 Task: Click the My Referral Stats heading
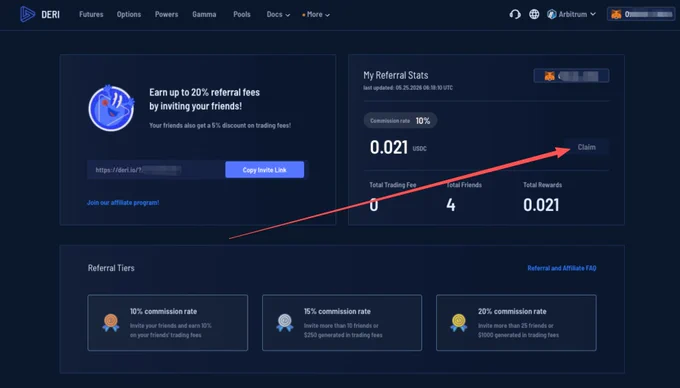396,75
